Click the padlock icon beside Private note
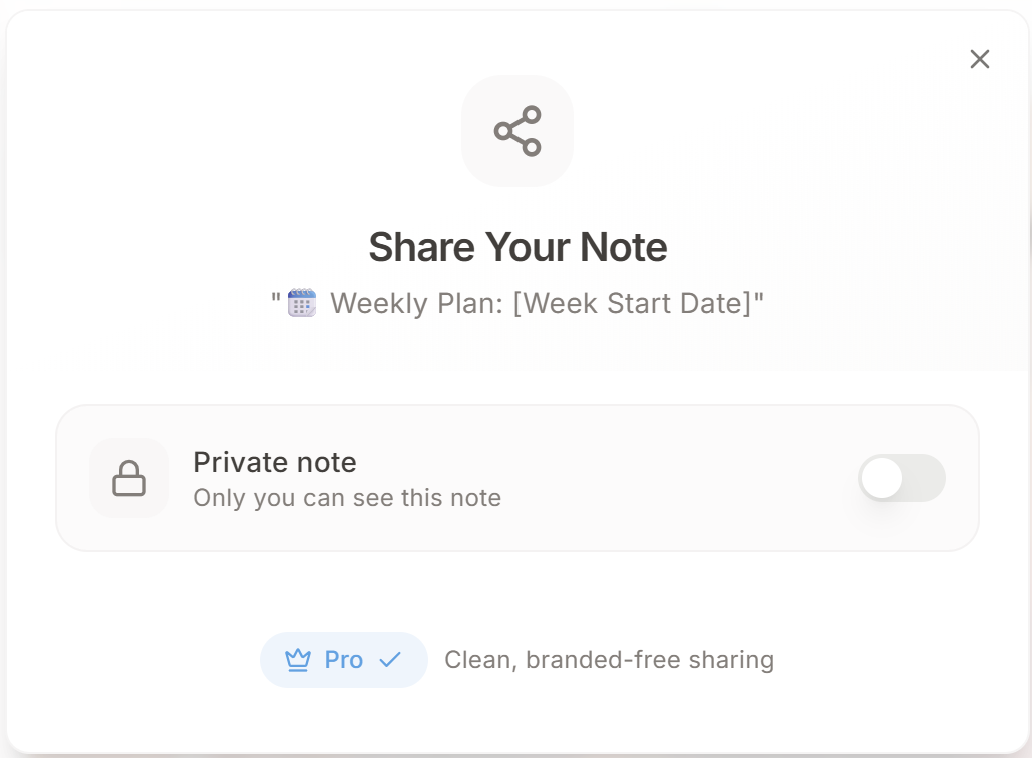This screenshot has height=758, width=1032. tap(129, 478)
